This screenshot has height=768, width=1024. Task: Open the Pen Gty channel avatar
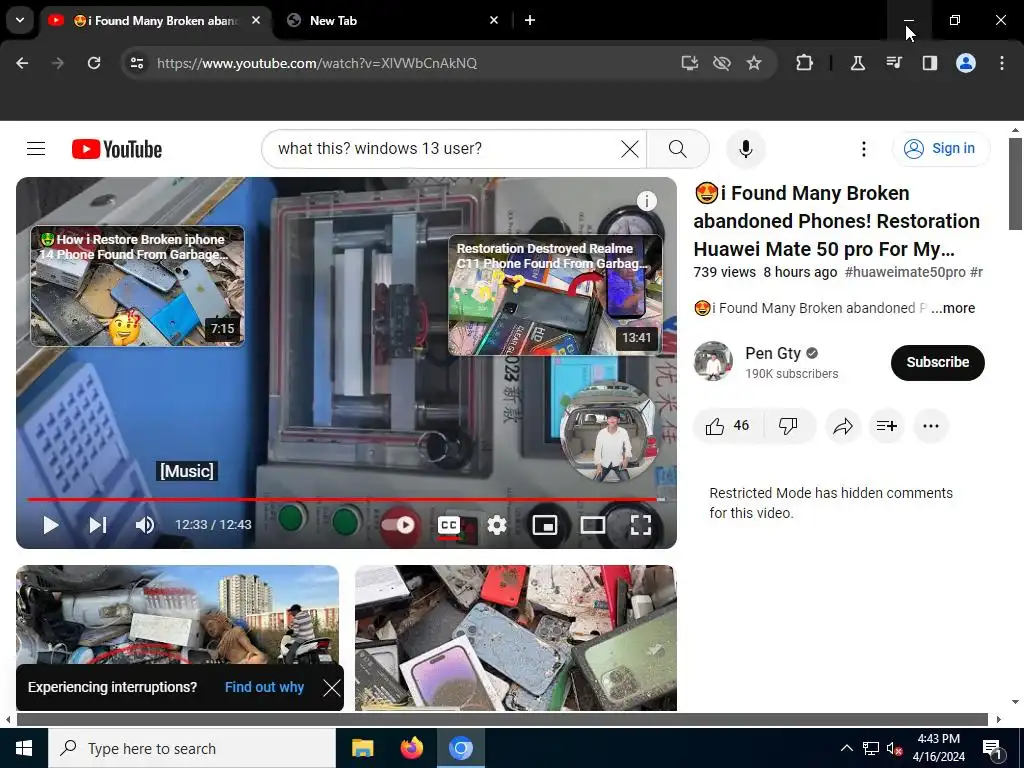[x=713, y=361]
